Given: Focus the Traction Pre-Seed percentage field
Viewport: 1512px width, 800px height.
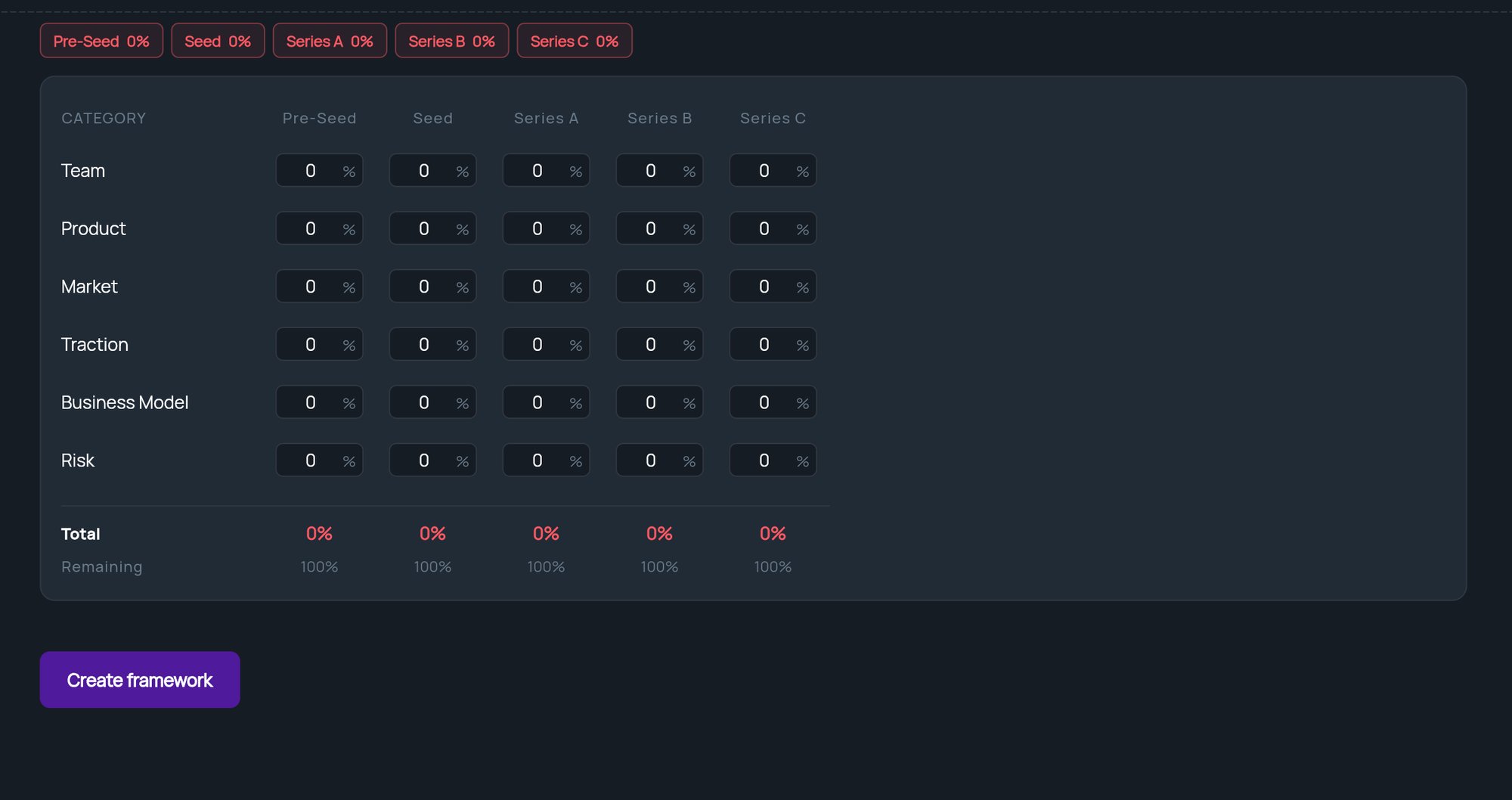Looking at the screenshot, I should (319, 344).
